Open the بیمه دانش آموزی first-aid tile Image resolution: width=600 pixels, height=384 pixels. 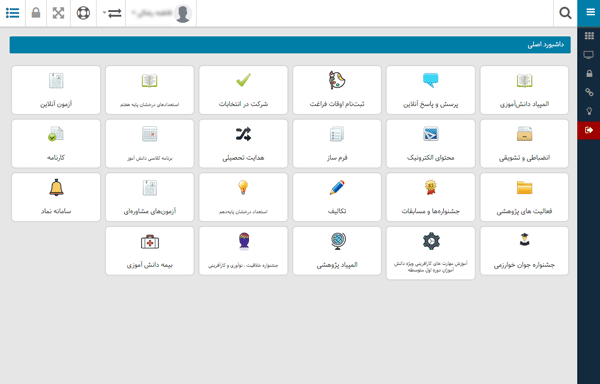(150, 251)
